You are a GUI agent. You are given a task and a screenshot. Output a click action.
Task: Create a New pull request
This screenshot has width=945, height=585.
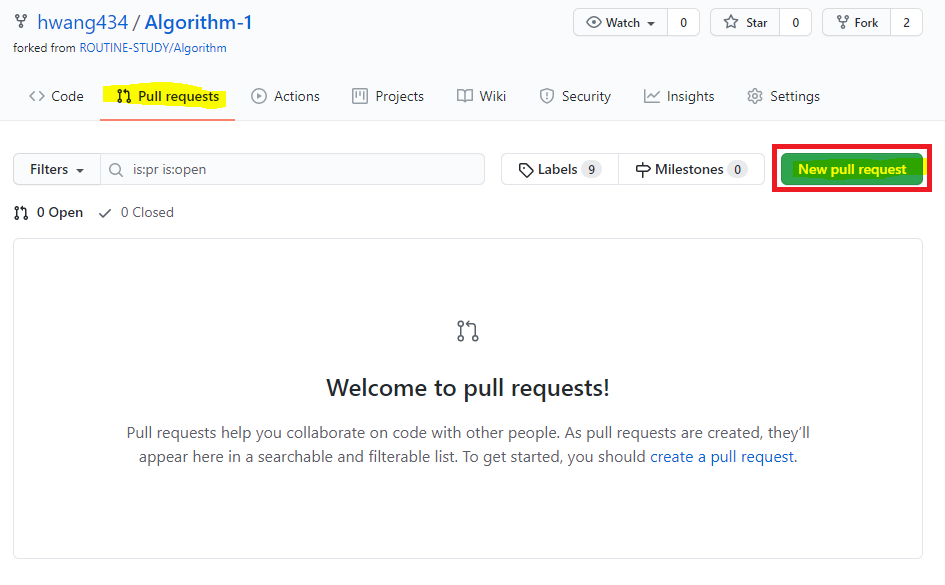click(852, 169)
